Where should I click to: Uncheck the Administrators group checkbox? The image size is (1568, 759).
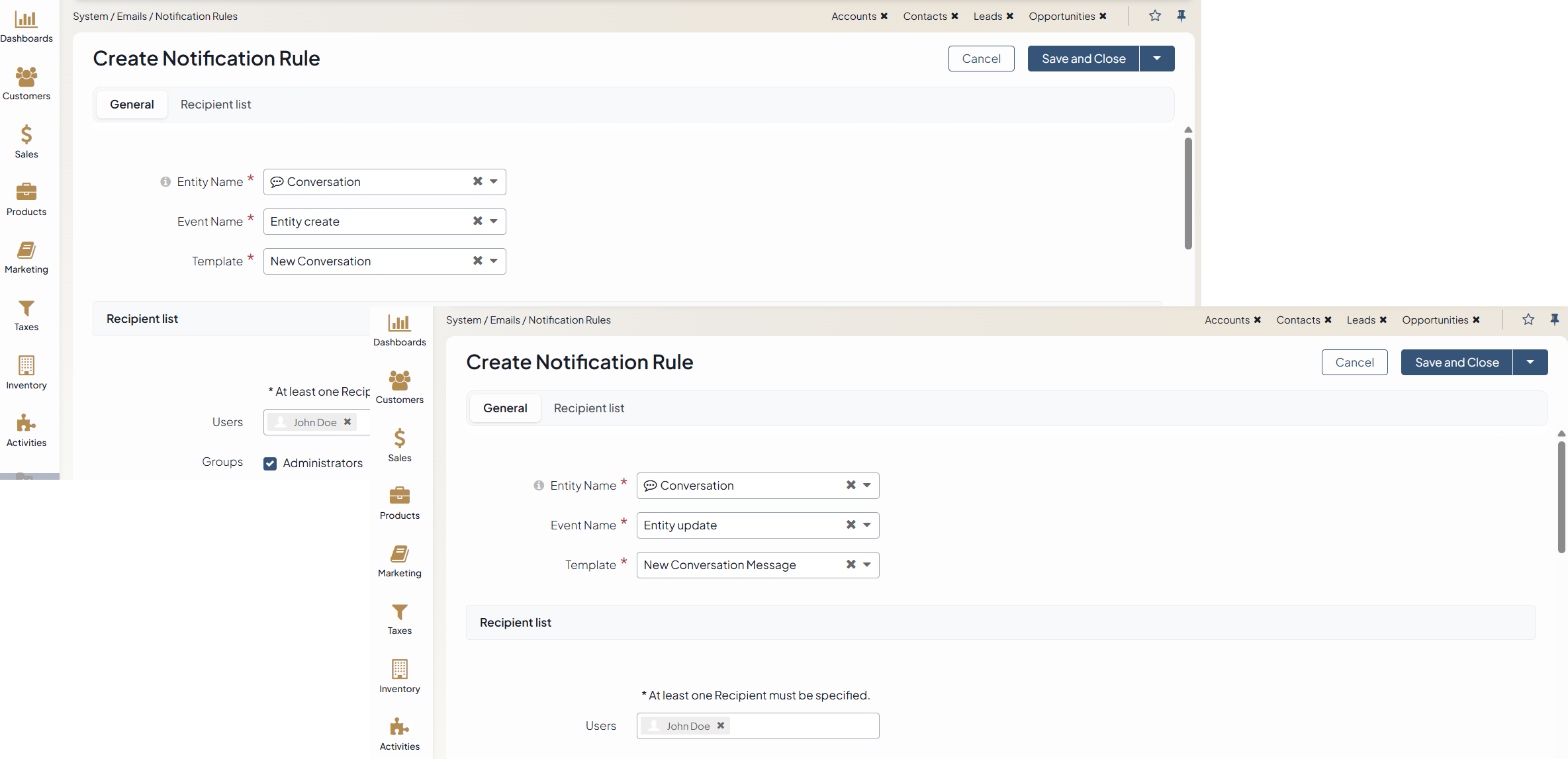270,463
